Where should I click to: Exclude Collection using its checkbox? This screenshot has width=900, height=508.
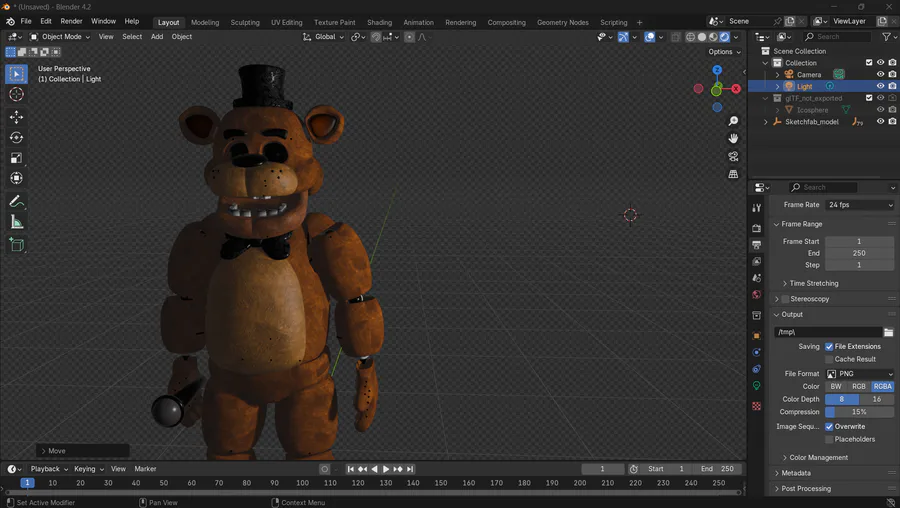coord(869,63)
